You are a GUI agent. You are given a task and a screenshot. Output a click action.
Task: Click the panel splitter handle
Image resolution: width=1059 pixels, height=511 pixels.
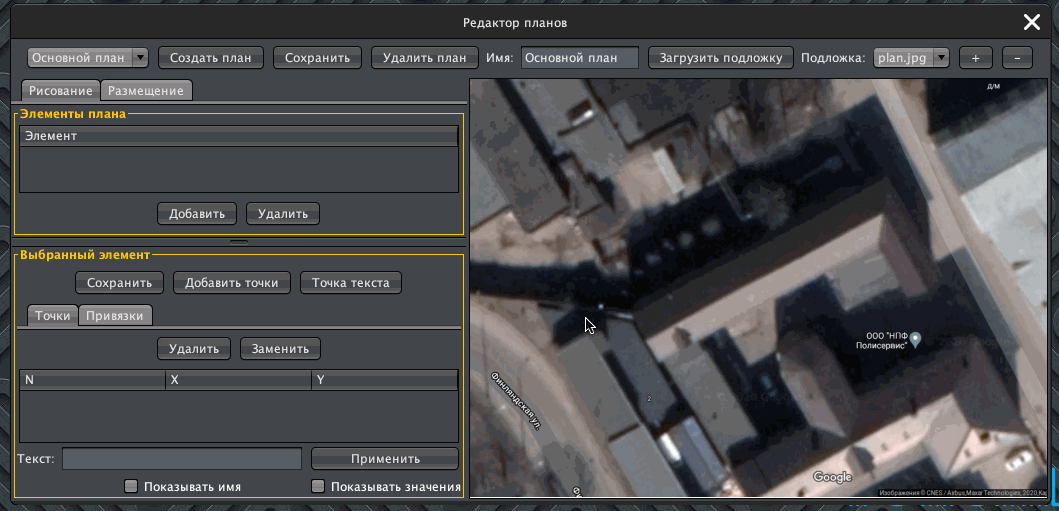click(239, 242)
